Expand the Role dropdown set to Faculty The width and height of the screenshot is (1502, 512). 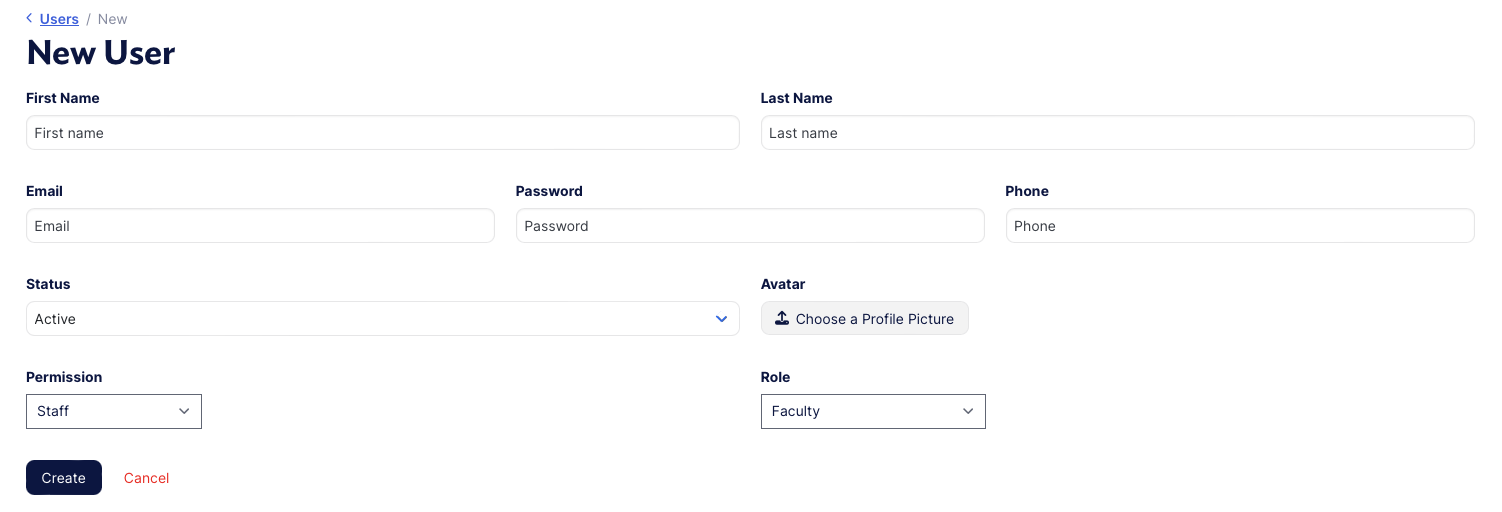coord(872,411)
